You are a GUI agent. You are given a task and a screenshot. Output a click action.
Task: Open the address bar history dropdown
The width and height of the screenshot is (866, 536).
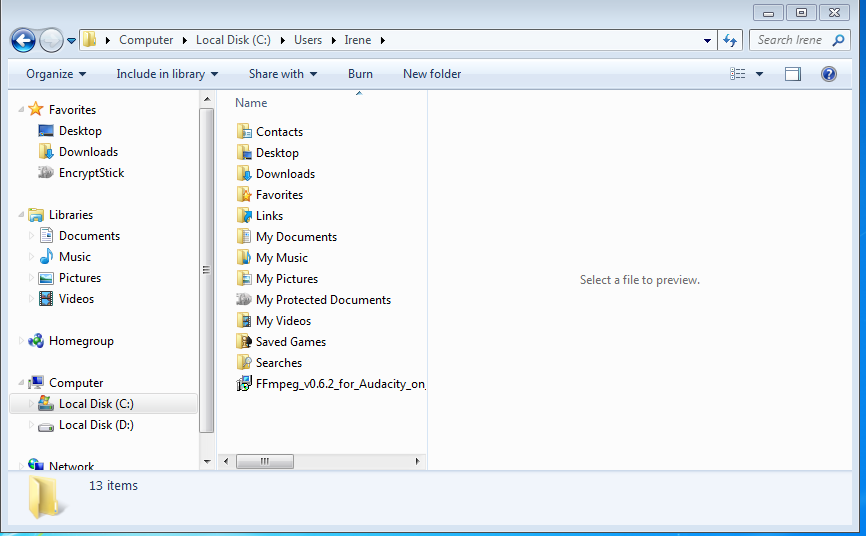(x=707, y=40)
